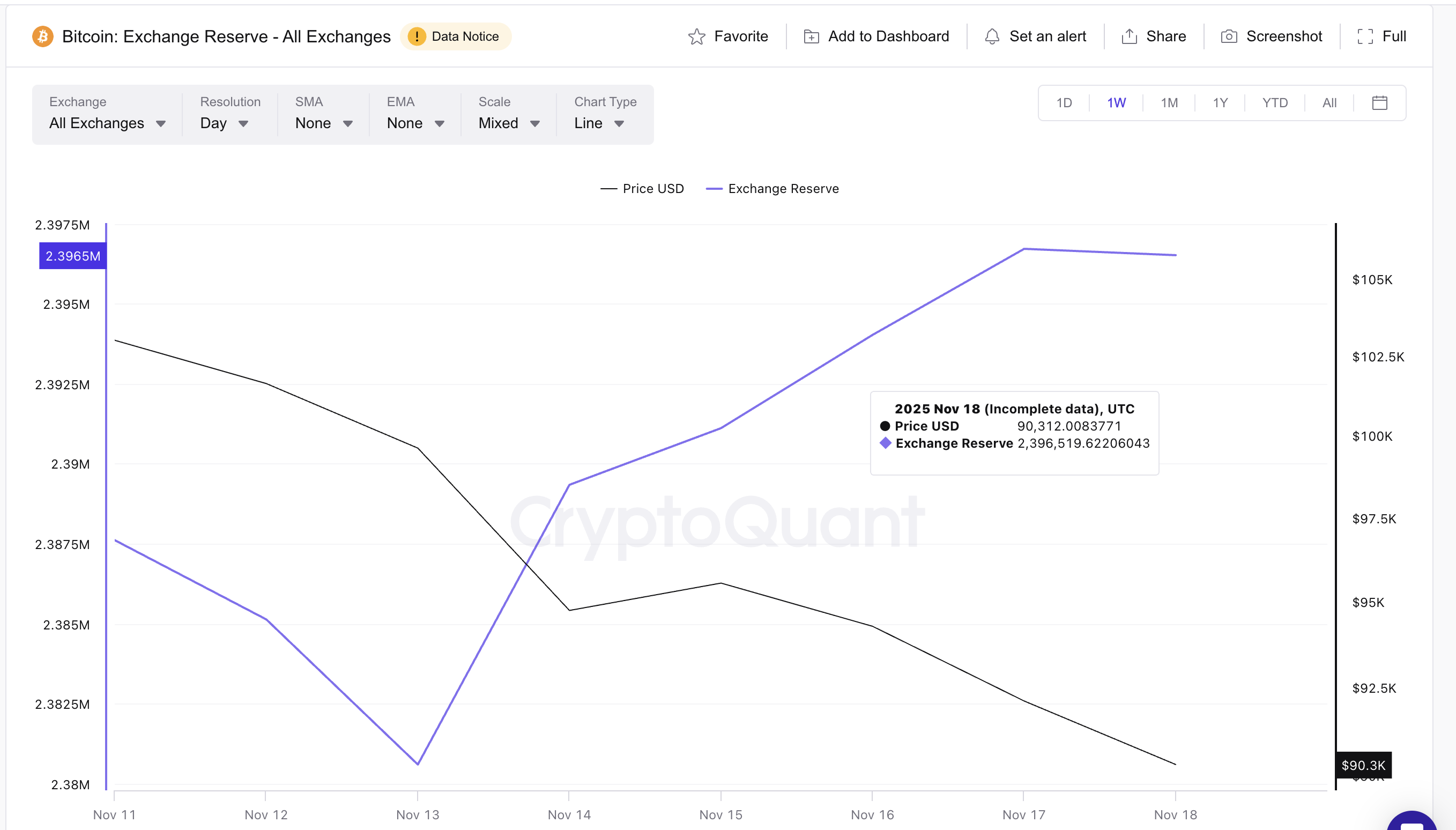Viewport: 1456px width, 830px height.
Task: Hide the Data Notice warning badge
Action: 455,36
